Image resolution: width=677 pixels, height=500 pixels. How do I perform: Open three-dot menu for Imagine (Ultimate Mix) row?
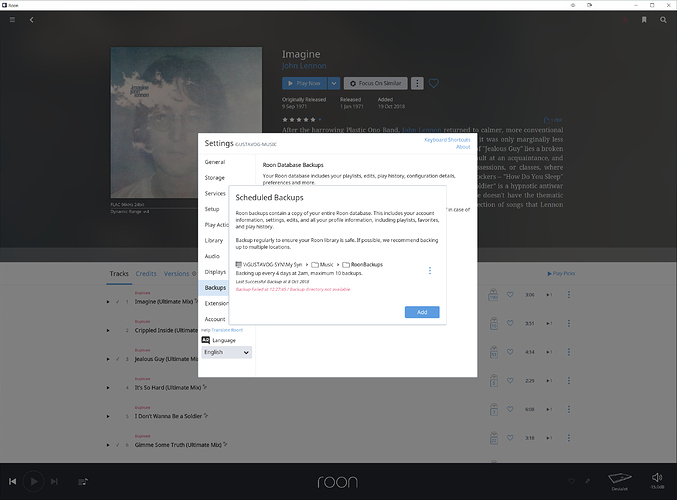click(569, 294)
